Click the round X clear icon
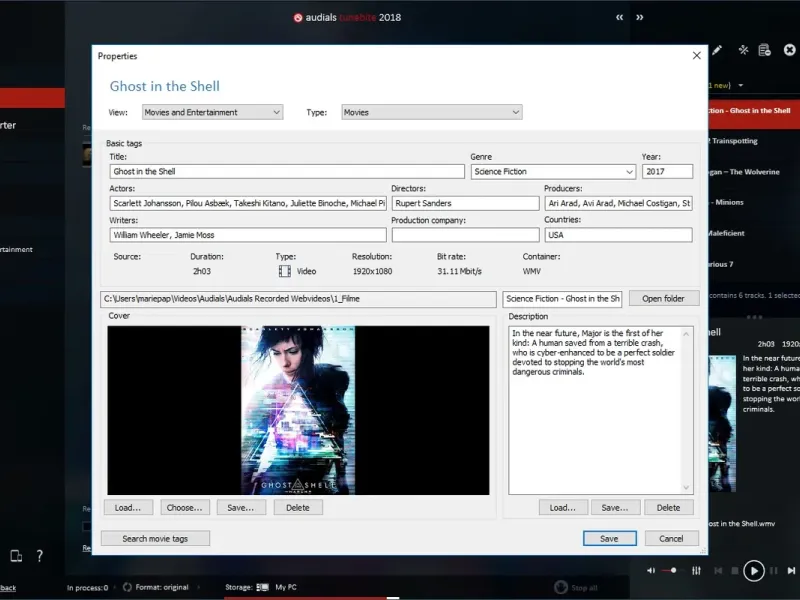Screen dimensions: 800x600 (791, 50)
